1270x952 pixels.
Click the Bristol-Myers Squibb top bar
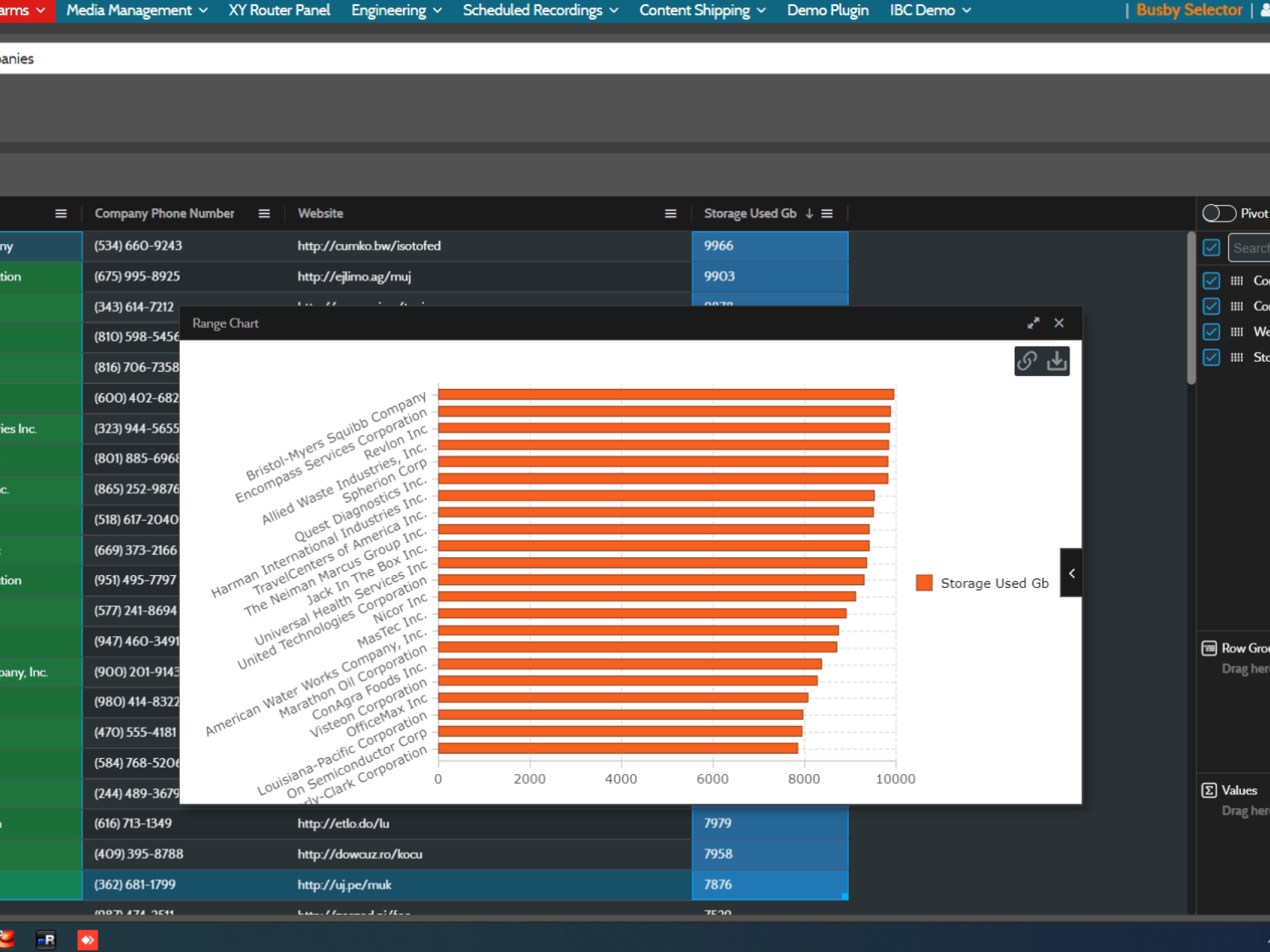(x=666, y=394)
